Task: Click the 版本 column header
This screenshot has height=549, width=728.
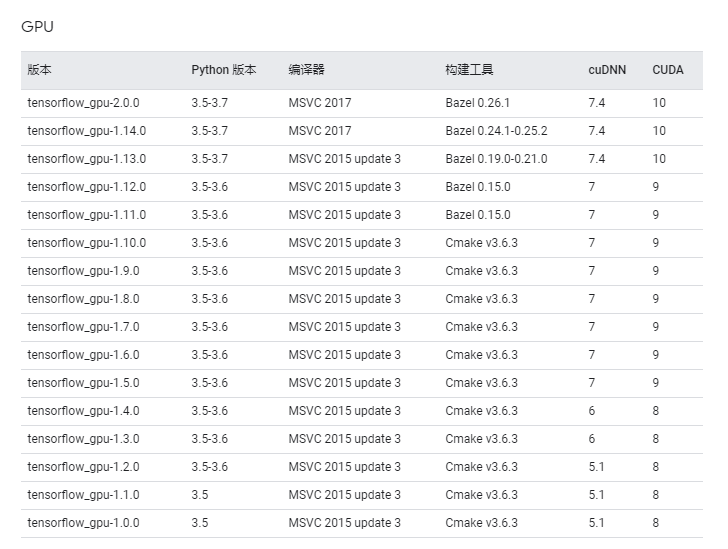Action: click(39, 70)
